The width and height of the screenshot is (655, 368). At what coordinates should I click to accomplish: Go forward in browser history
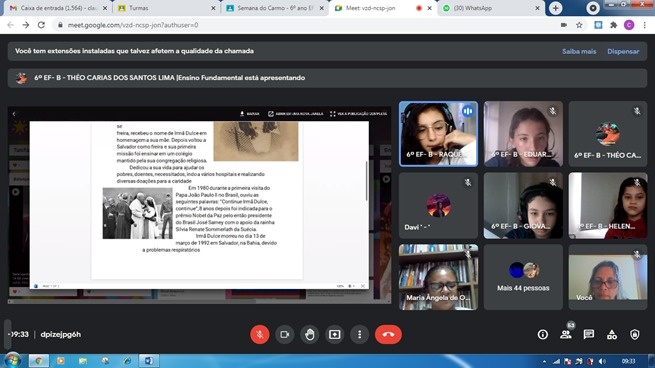click(x=26, y=25)
